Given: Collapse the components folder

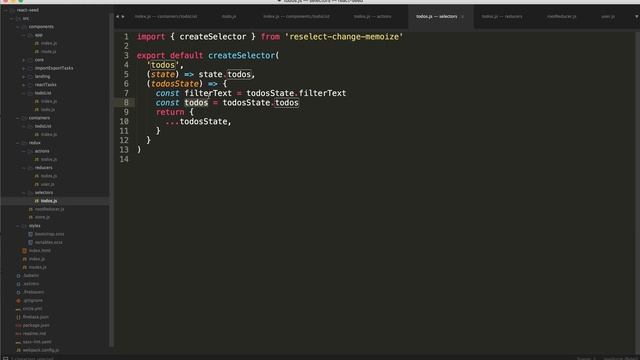Looking at the screenshot, I should 18,27.
